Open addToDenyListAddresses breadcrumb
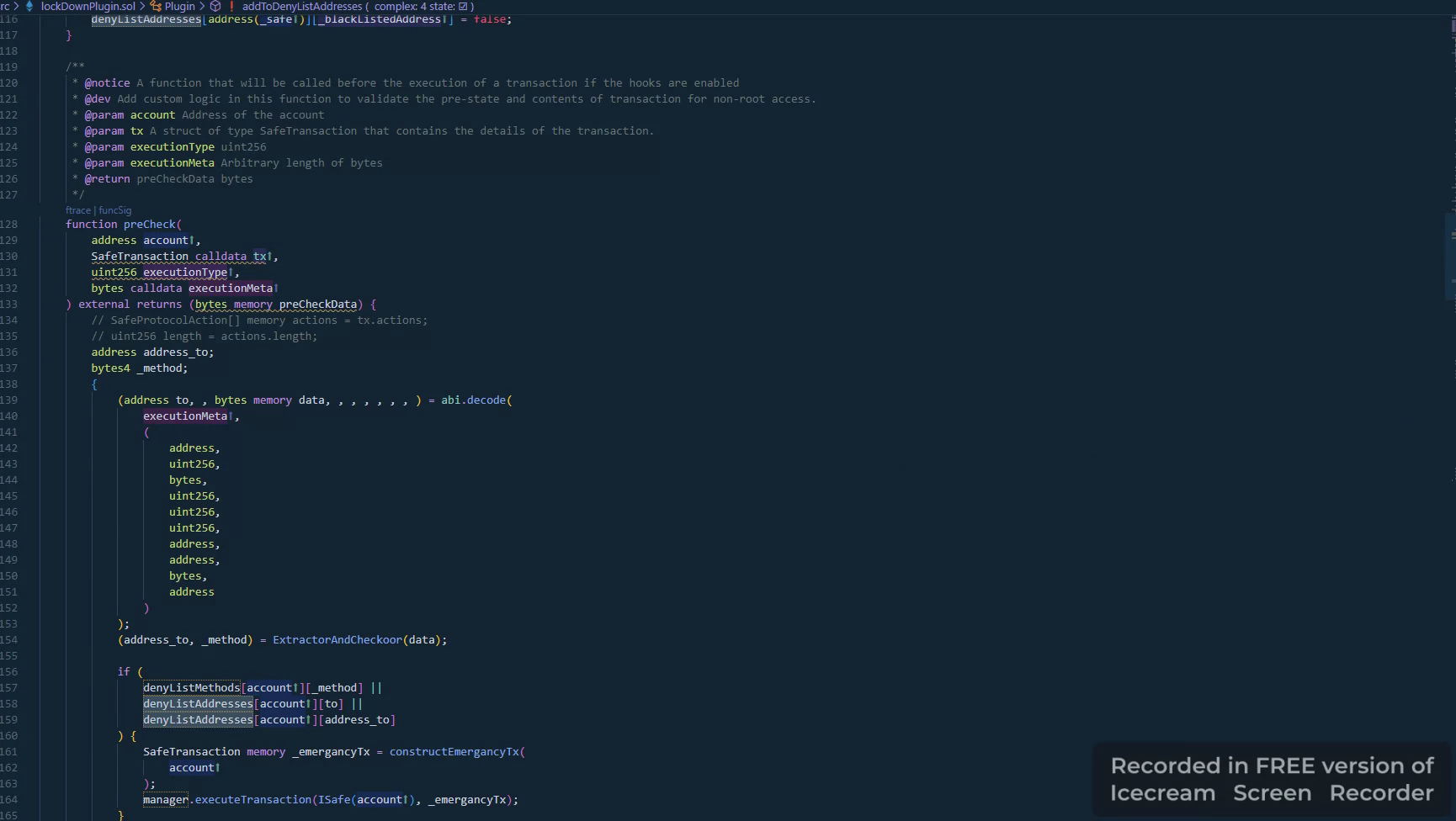The height and width of the screenshot is (821, 1456). point(302,6)
